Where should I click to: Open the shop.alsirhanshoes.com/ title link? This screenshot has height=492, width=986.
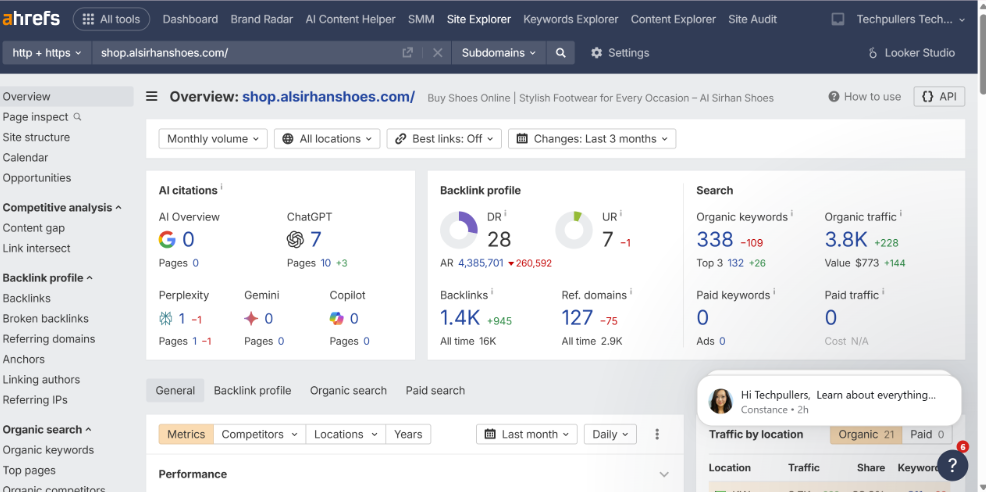tap(328, 97)
